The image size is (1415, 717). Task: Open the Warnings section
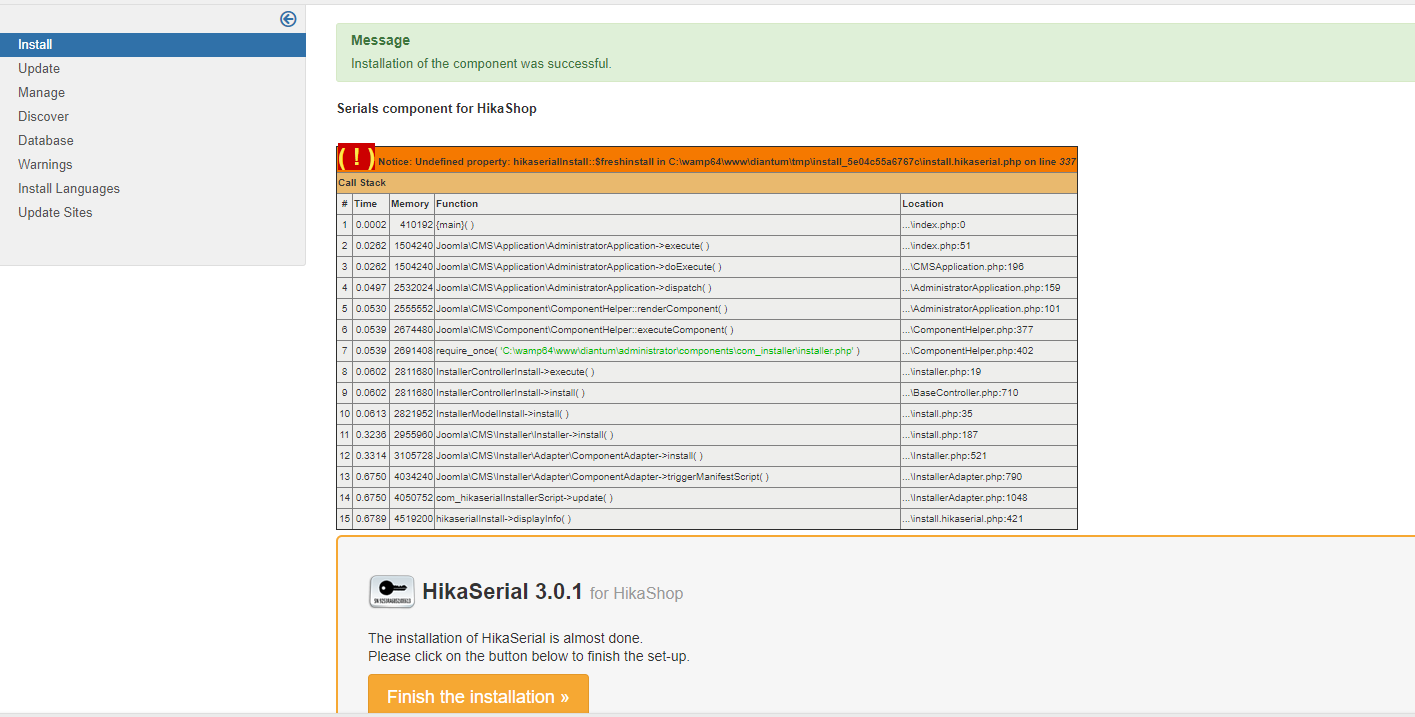pyautogui.click(x=45, y=164)
